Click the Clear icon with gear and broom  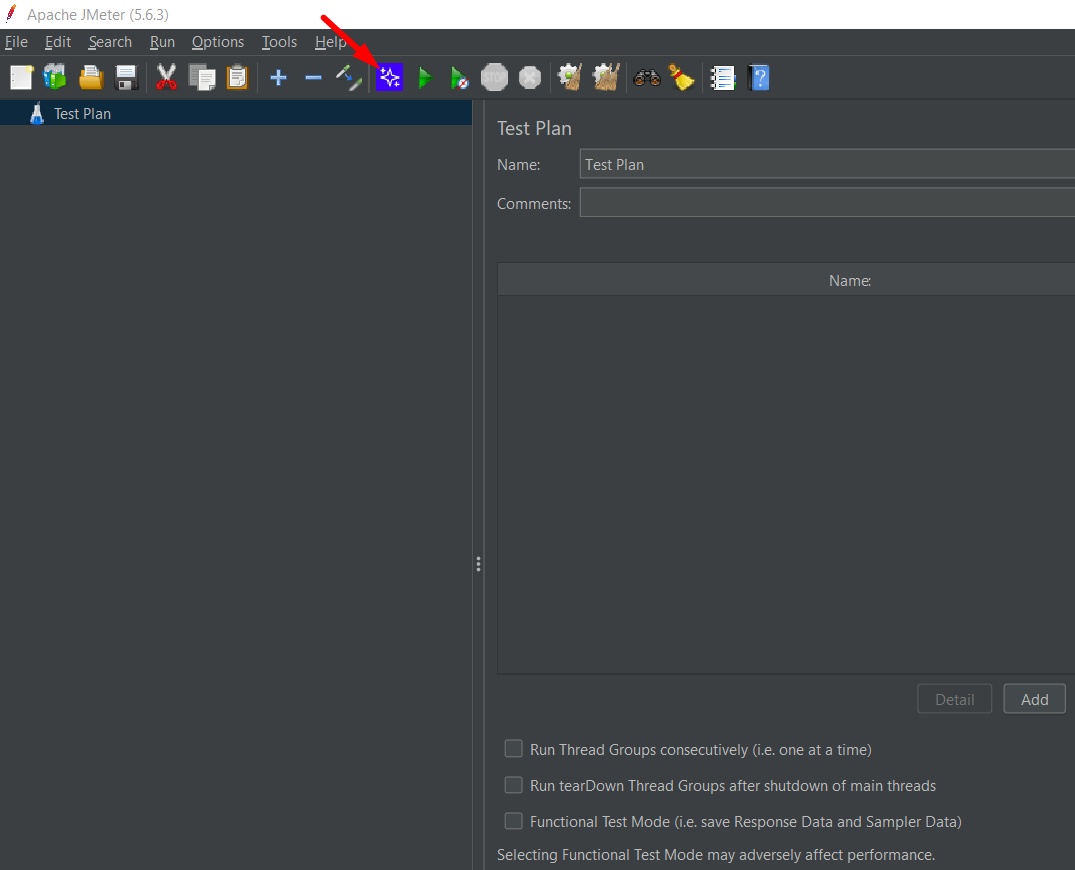(570, 77)
